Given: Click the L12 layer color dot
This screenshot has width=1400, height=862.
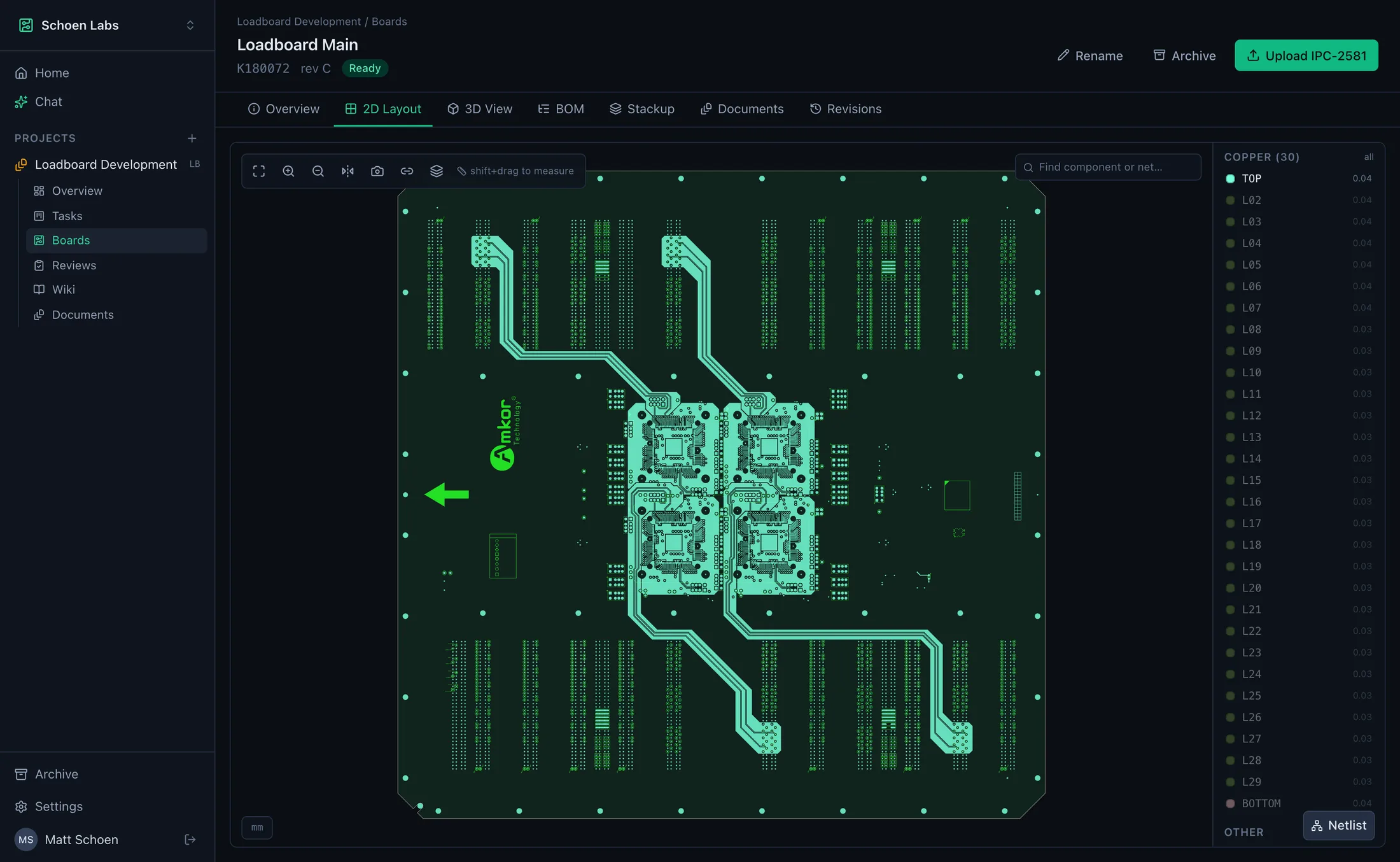Looking at the screenshot, I should coord(1230,416).
